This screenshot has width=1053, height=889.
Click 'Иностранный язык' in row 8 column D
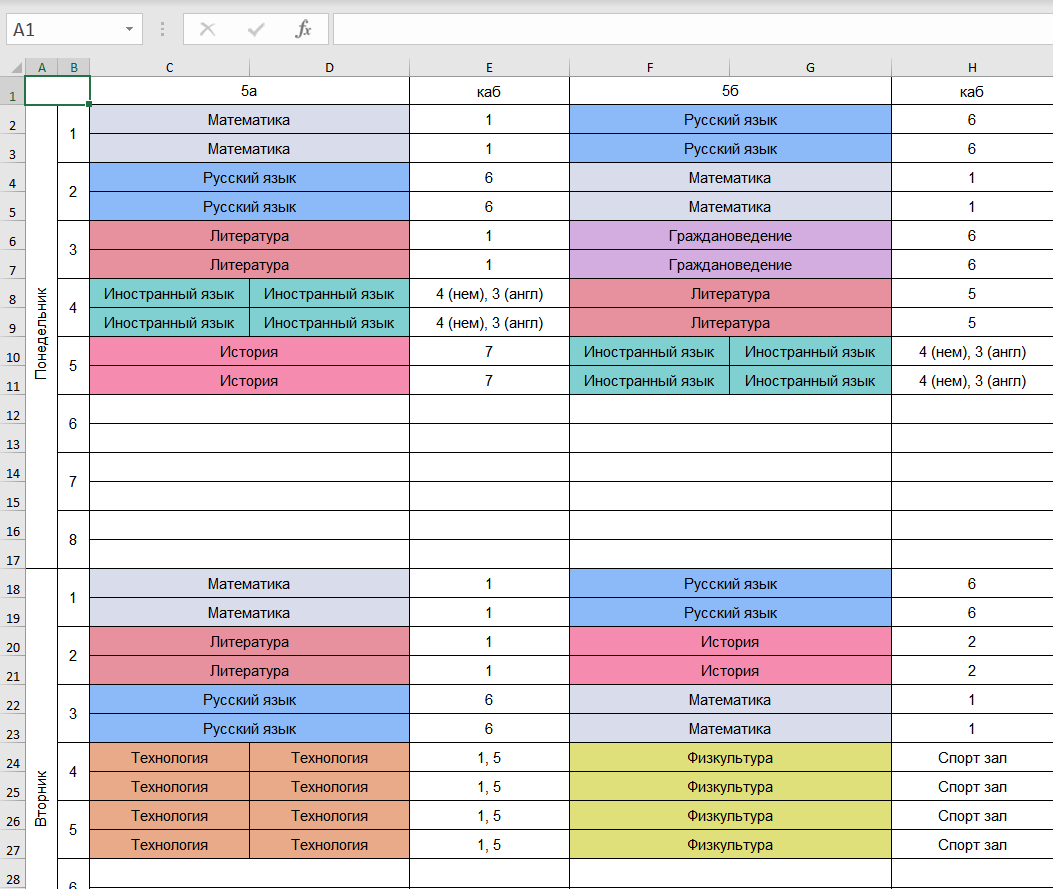tap(329, 294)
